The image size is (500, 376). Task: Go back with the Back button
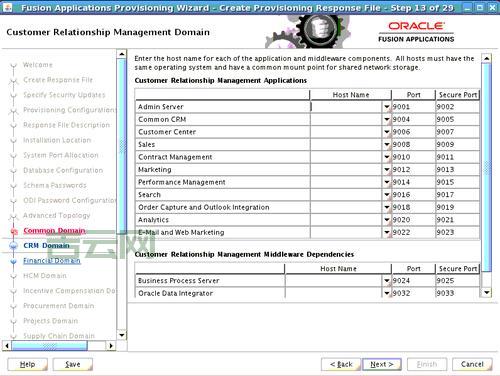pos(341,364)
